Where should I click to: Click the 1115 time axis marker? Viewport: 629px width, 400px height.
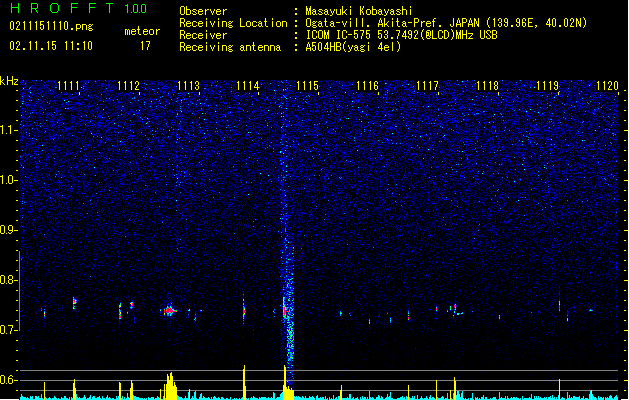[308, 85]
